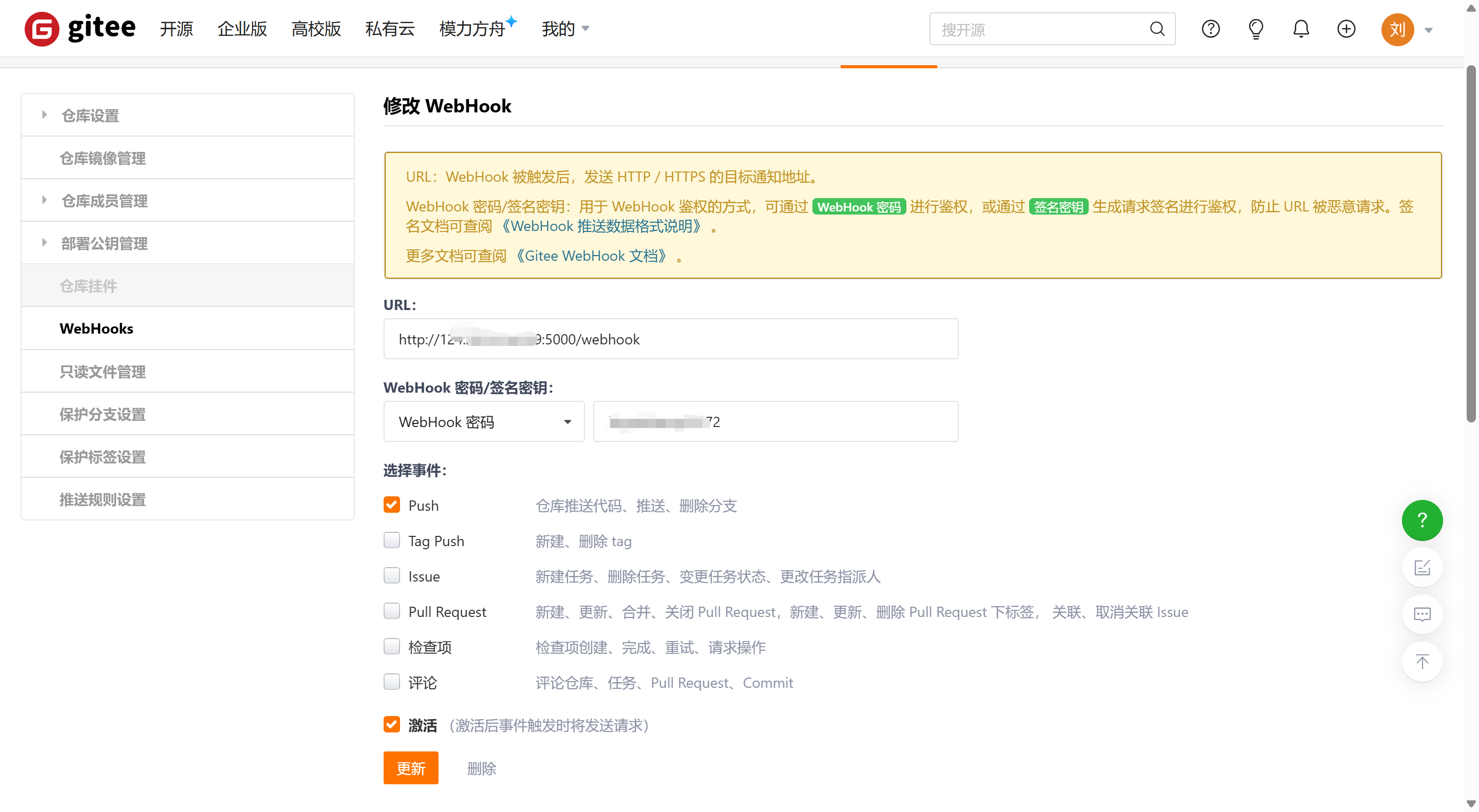
Task: Click the webhook URL input field
Action: pos(671,339)
